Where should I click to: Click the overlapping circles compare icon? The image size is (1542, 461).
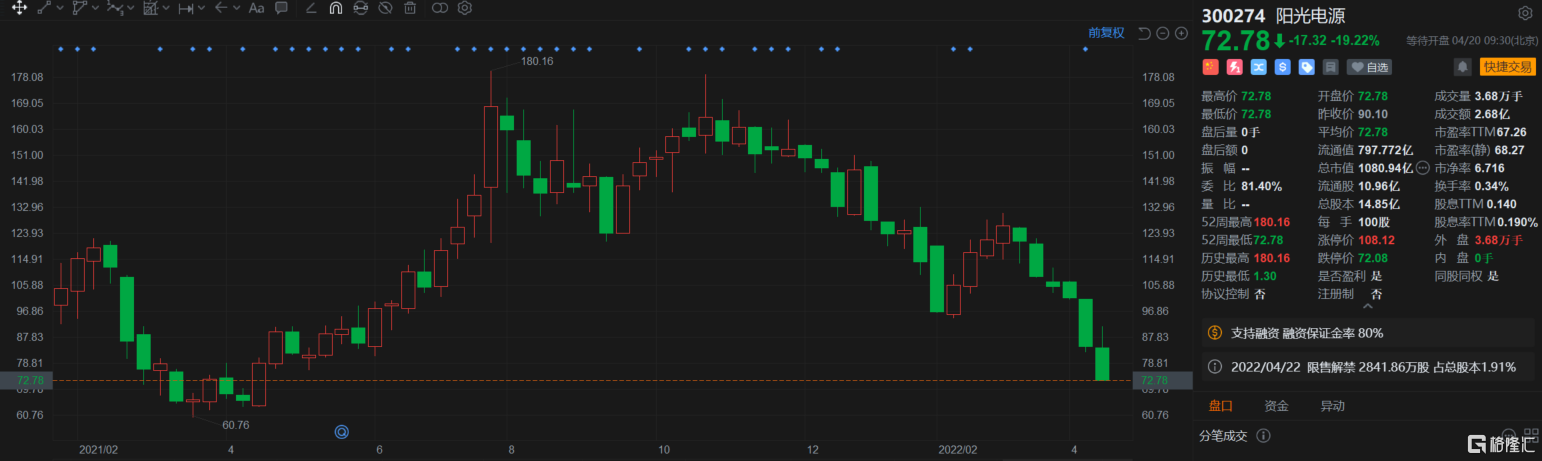click(440, 8)
